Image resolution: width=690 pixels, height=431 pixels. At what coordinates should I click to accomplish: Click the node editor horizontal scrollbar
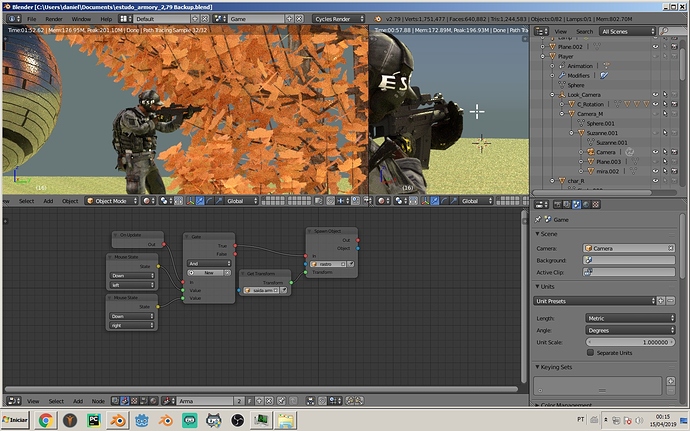(x=261, y=389)
